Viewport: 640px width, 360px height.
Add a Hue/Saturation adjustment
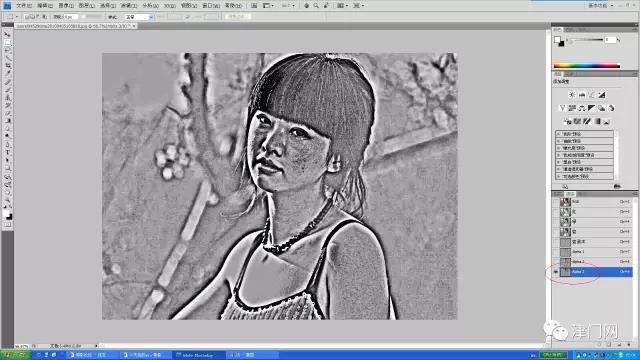[x=572, y=108]
